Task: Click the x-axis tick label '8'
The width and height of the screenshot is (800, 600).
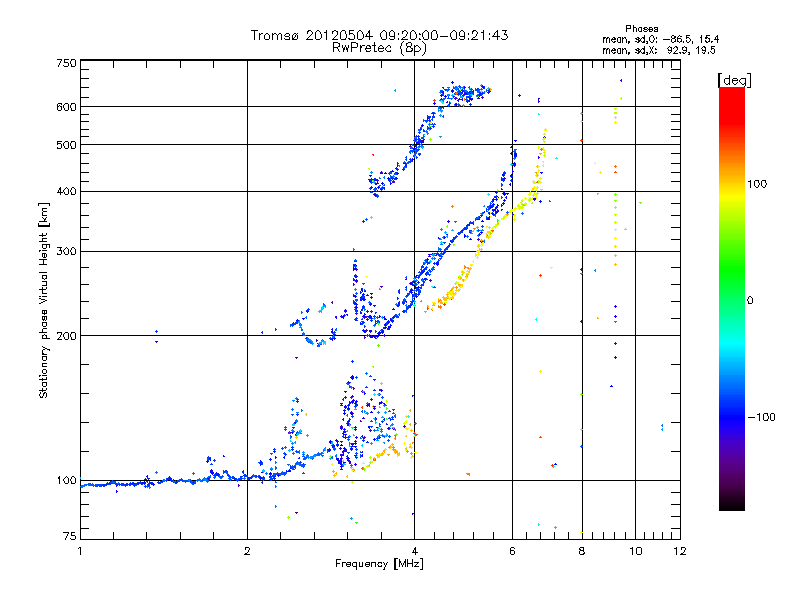Action: tap(582, 551)
